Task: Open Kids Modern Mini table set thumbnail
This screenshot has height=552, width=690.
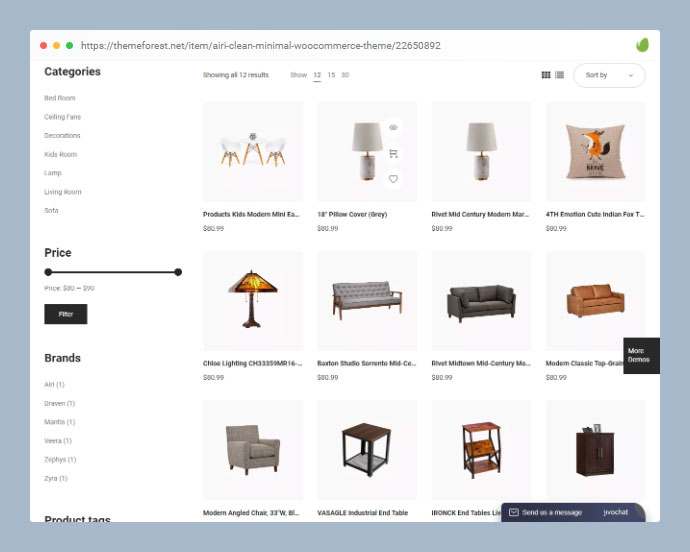Action: (253, 151)
